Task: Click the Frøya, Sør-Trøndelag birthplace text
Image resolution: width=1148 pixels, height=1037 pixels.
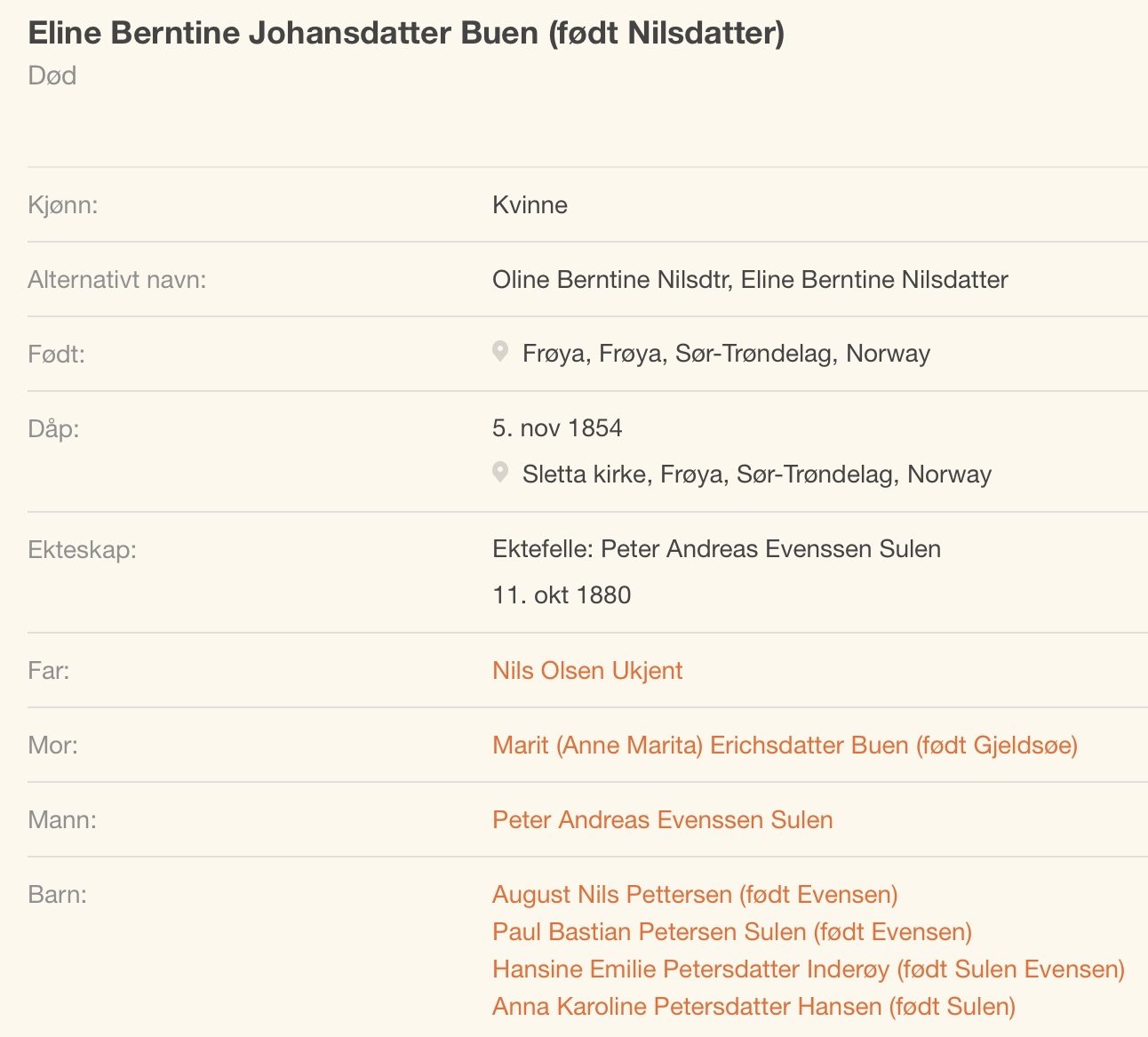Action: [x=726, y=354]
